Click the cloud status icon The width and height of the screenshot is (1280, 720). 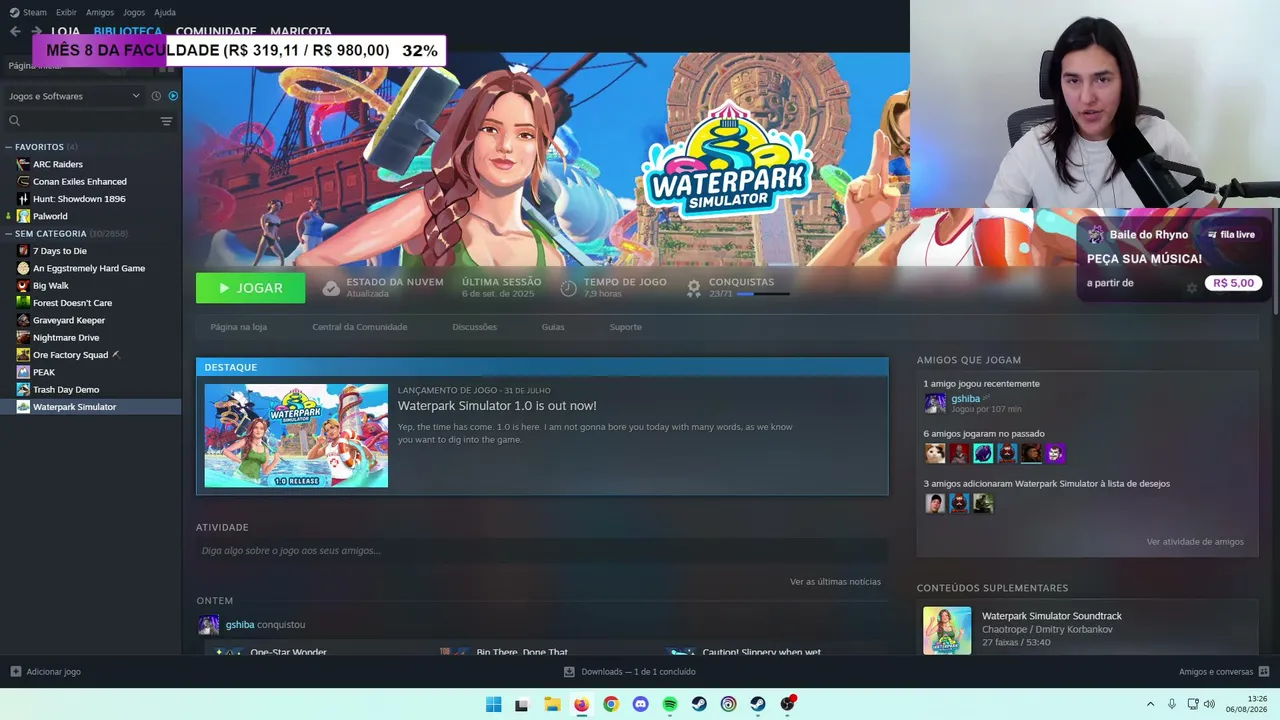coord(331,288)
